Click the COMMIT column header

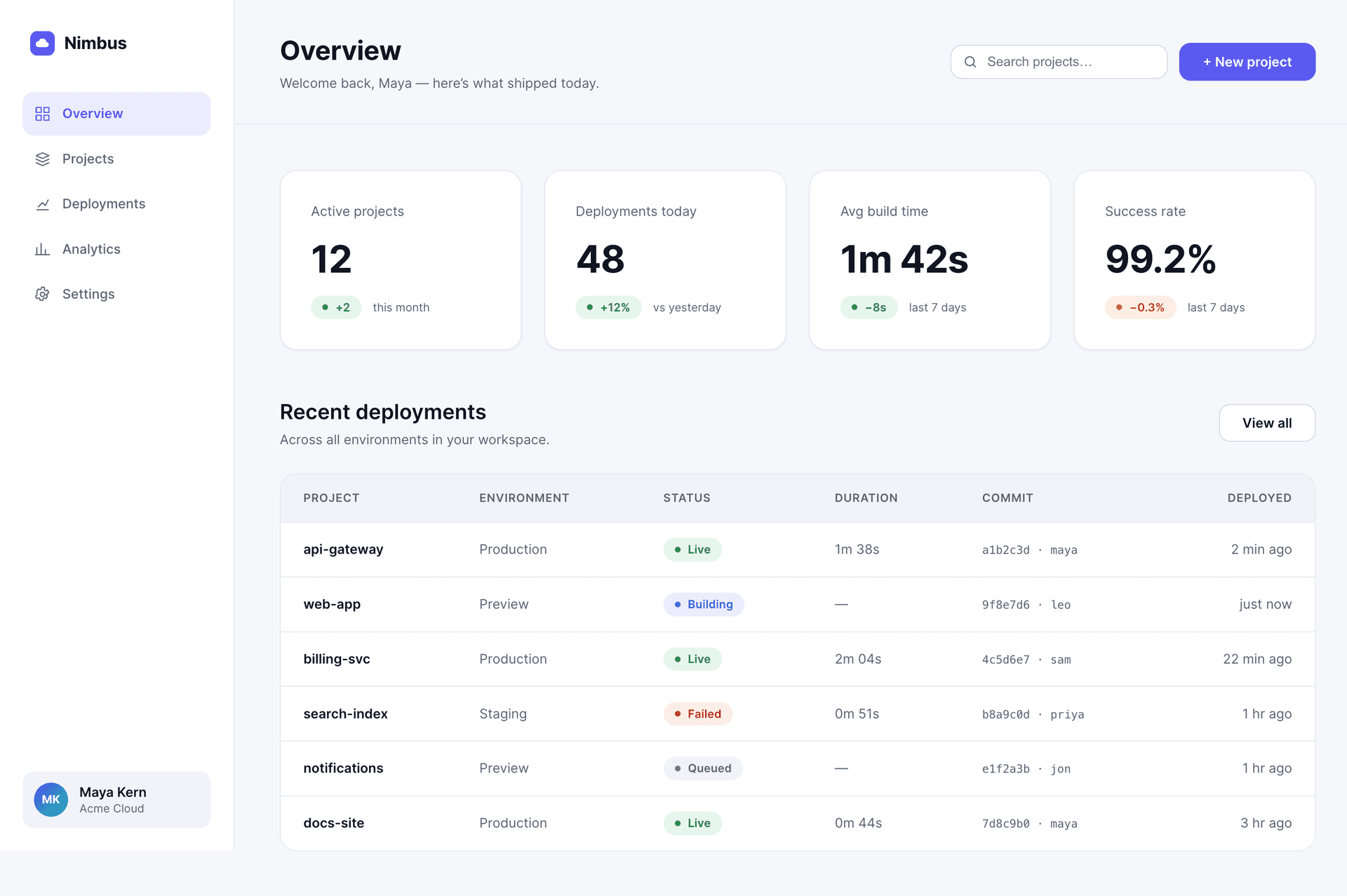[x=1007, y=498]
